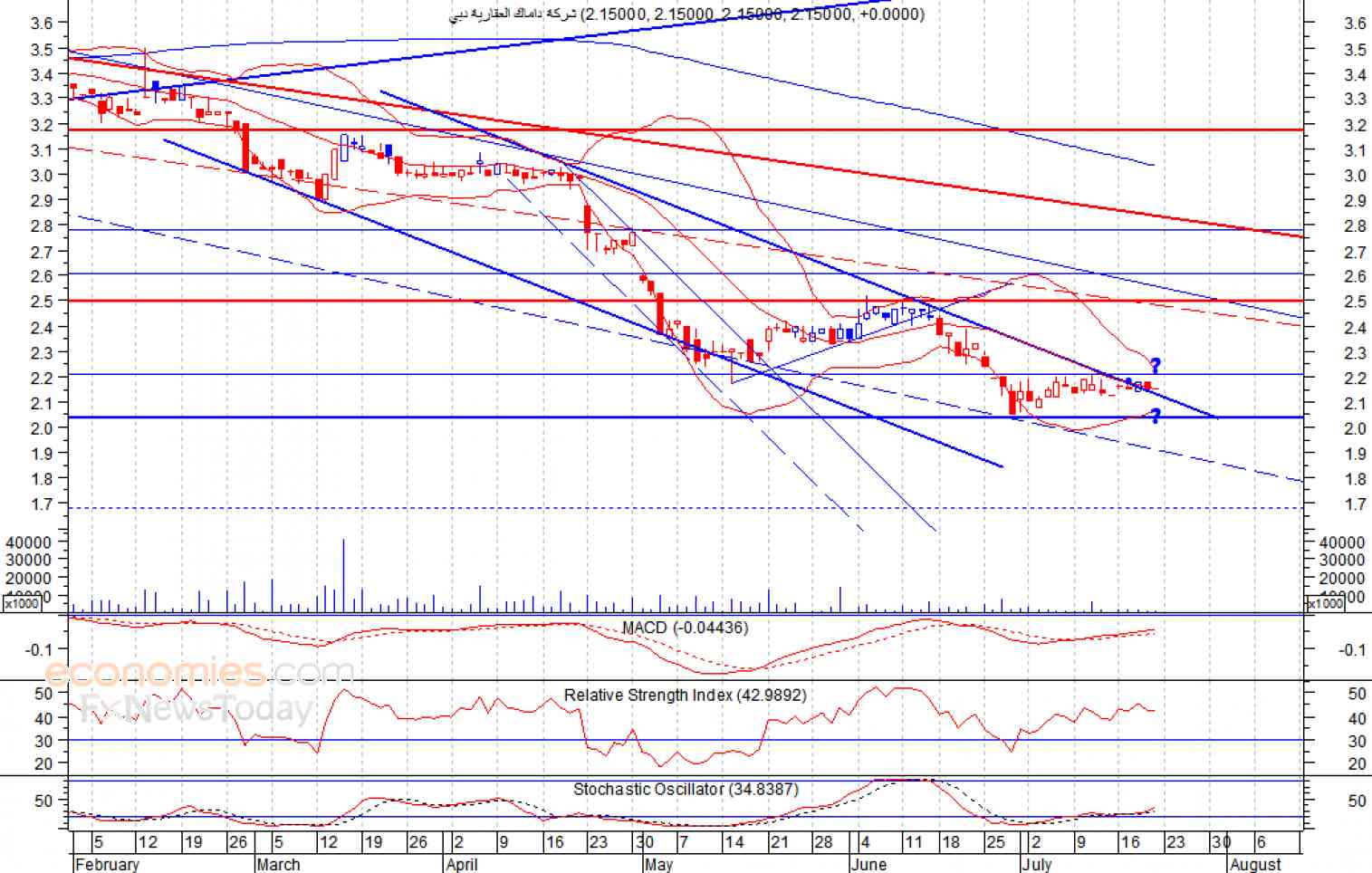Image resolution: width=1372 pixels, height=873 pixels.
Task: Click the MACD (-0.04436) indicator title
Action: 685,628
